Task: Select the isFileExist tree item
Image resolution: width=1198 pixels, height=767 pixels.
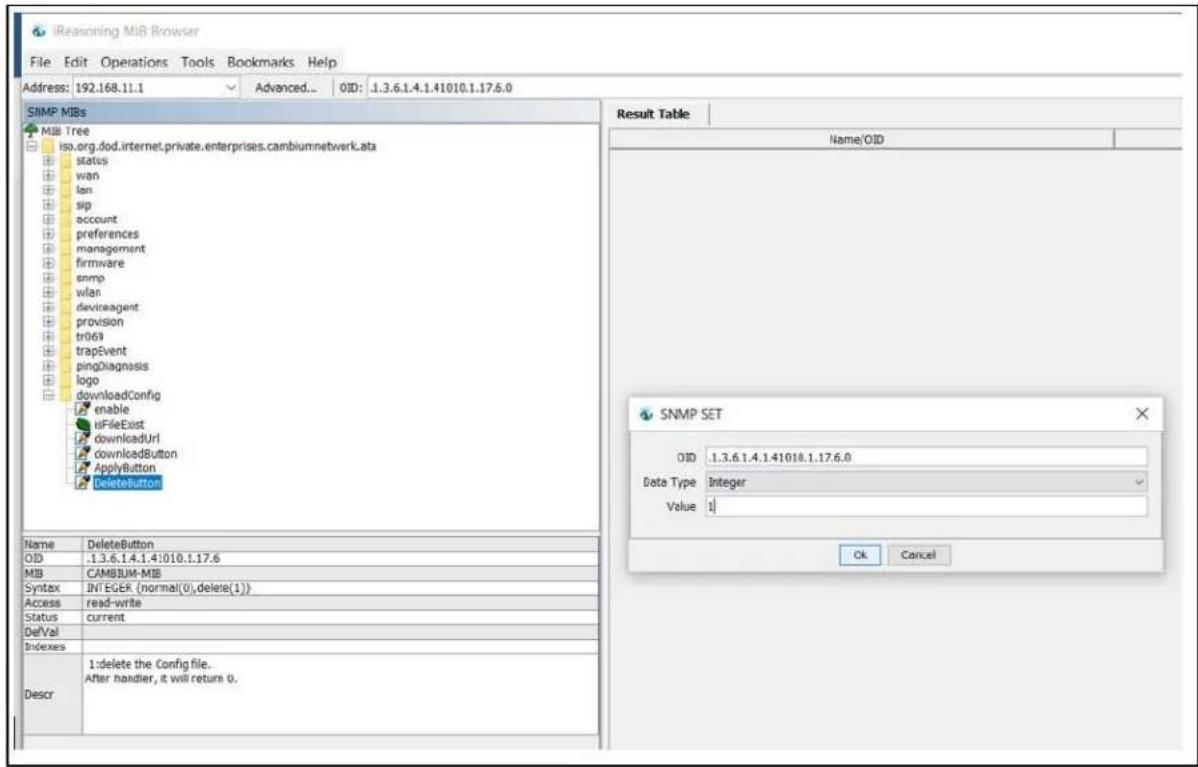Action: coord(118,424)
